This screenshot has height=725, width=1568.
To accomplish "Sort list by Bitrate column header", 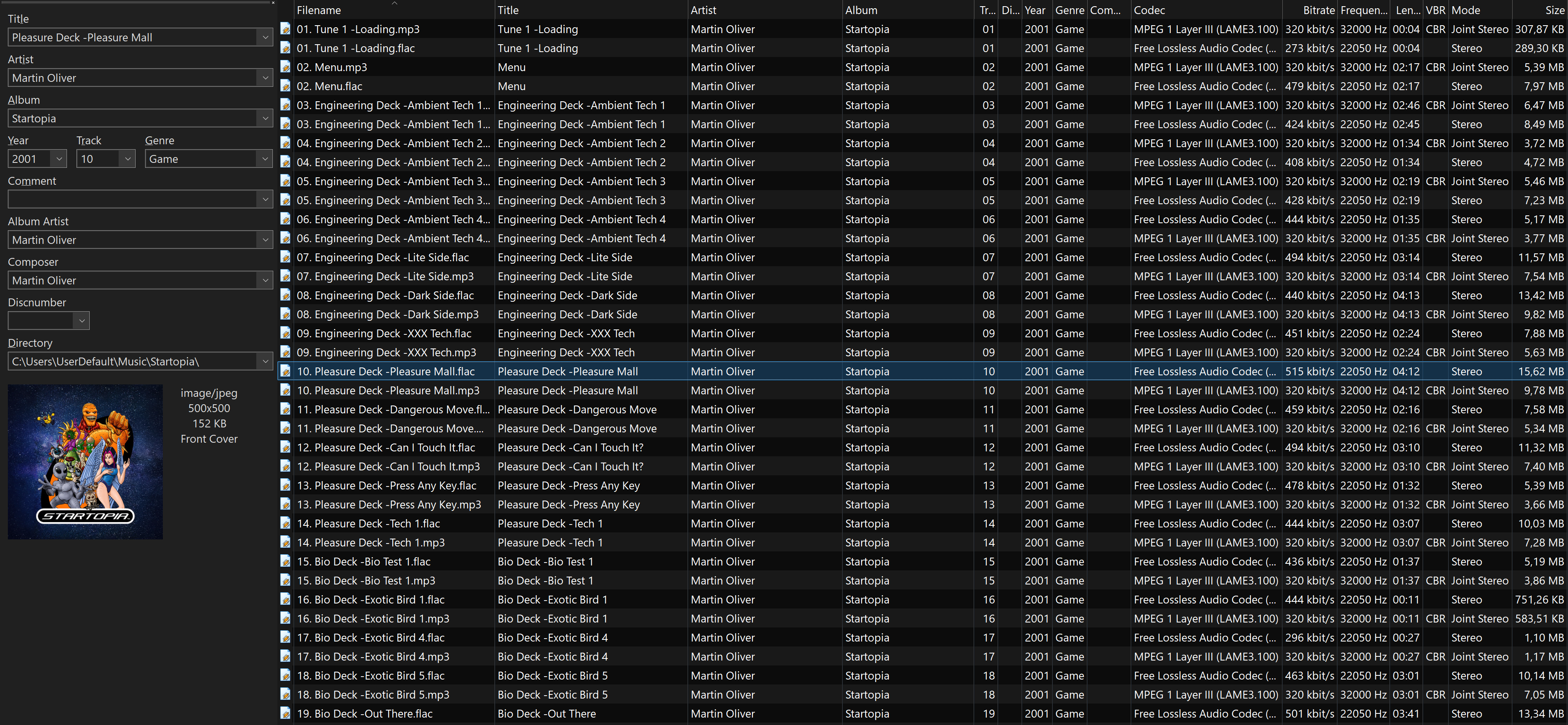I will tap(1318, 10).
